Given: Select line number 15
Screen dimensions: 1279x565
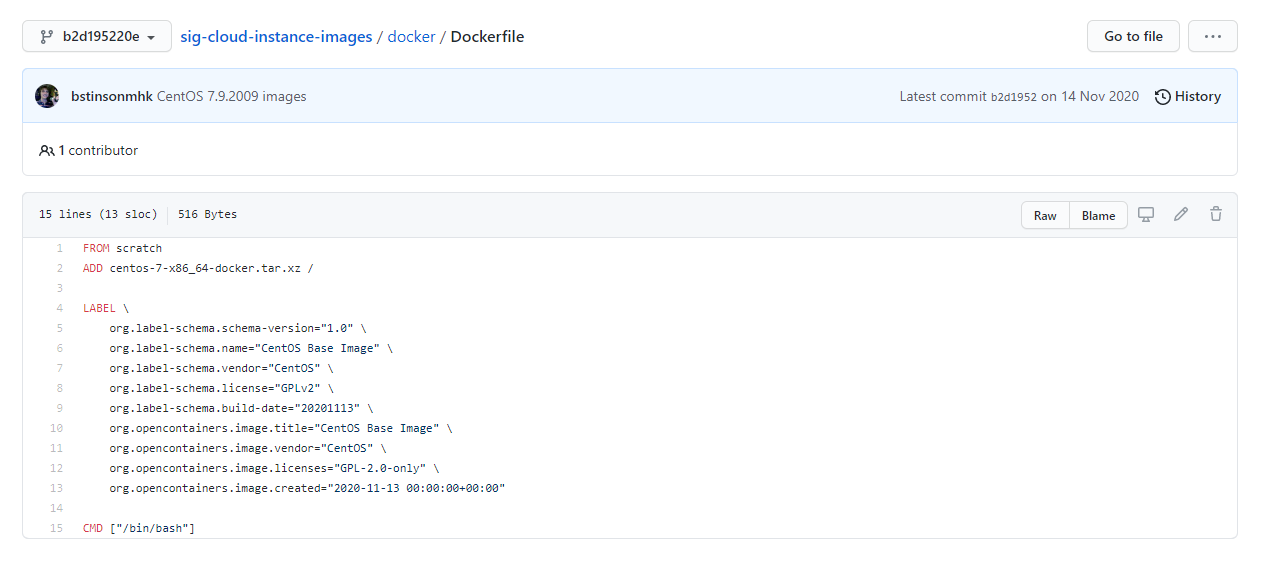Looking at the screenshot, I should [56, 528].
